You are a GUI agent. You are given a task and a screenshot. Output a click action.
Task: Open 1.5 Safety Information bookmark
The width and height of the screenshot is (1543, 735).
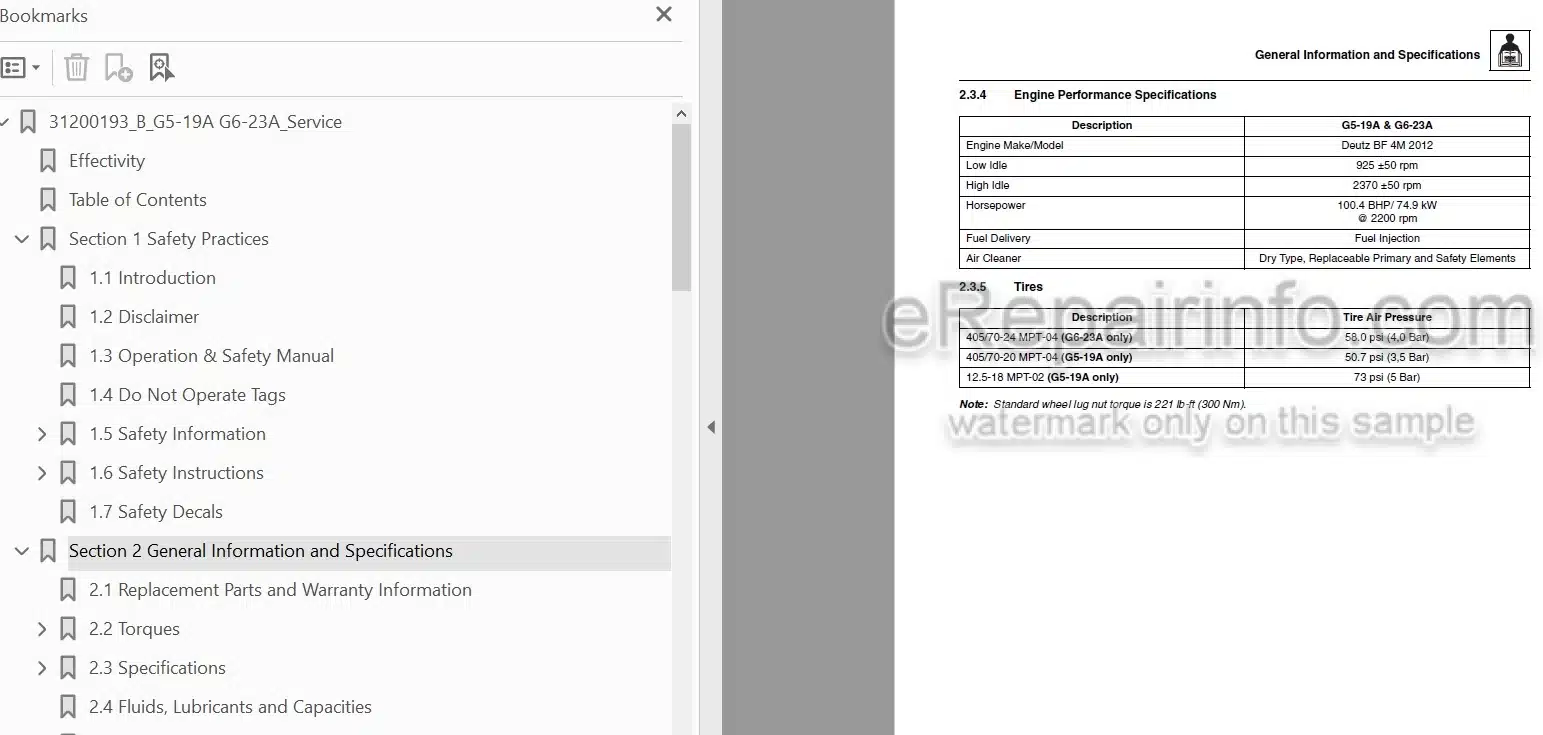pos(177,434)
